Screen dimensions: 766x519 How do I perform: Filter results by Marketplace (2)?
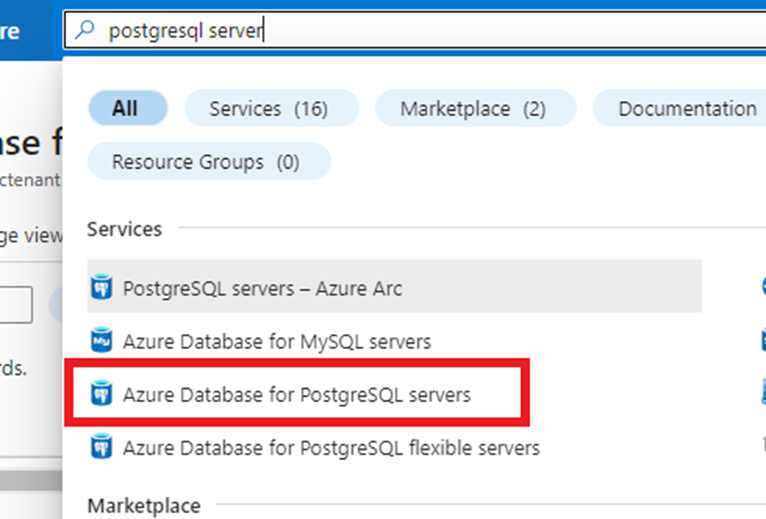(475, 108)
